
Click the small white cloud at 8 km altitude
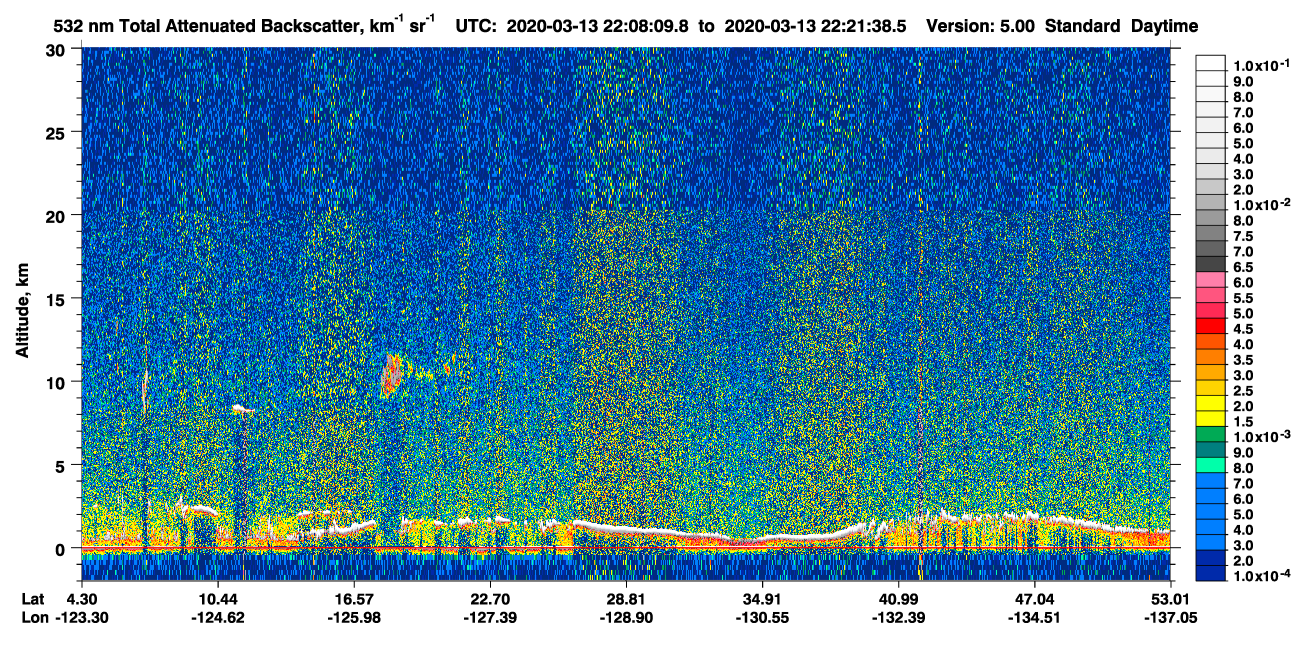click(x=242, y=409)
